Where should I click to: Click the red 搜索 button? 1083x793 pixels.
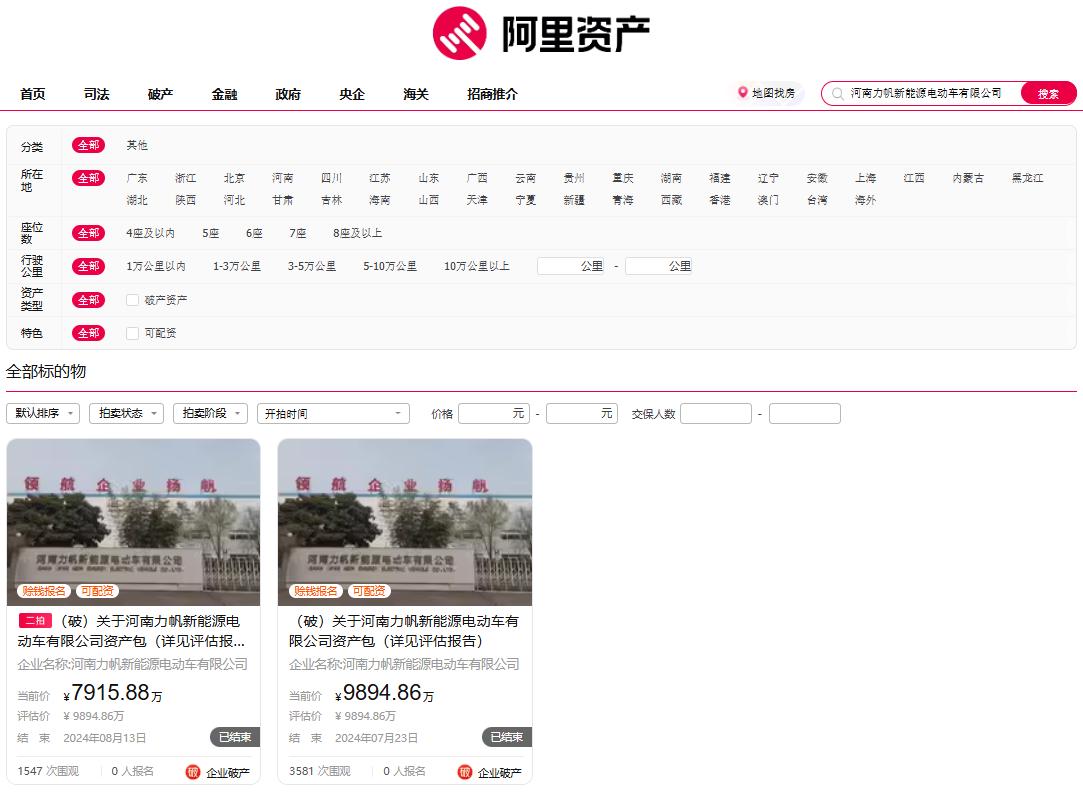1048,93
